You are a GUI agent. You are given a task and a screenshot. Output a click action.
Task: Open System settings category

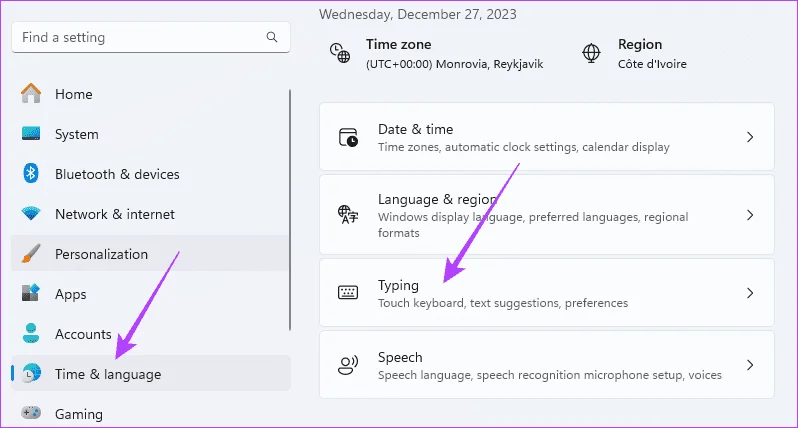click(151, 134)
